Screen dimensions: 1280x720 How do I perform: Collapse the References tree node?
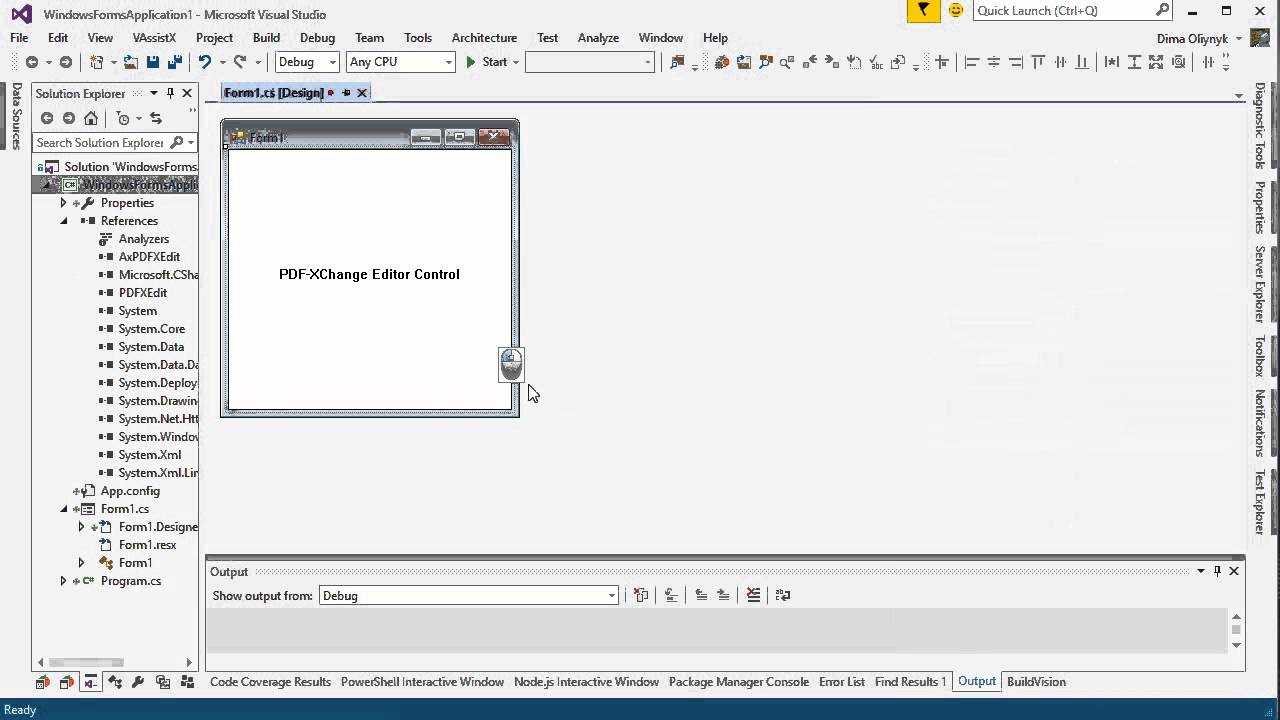tap(64, 221)
